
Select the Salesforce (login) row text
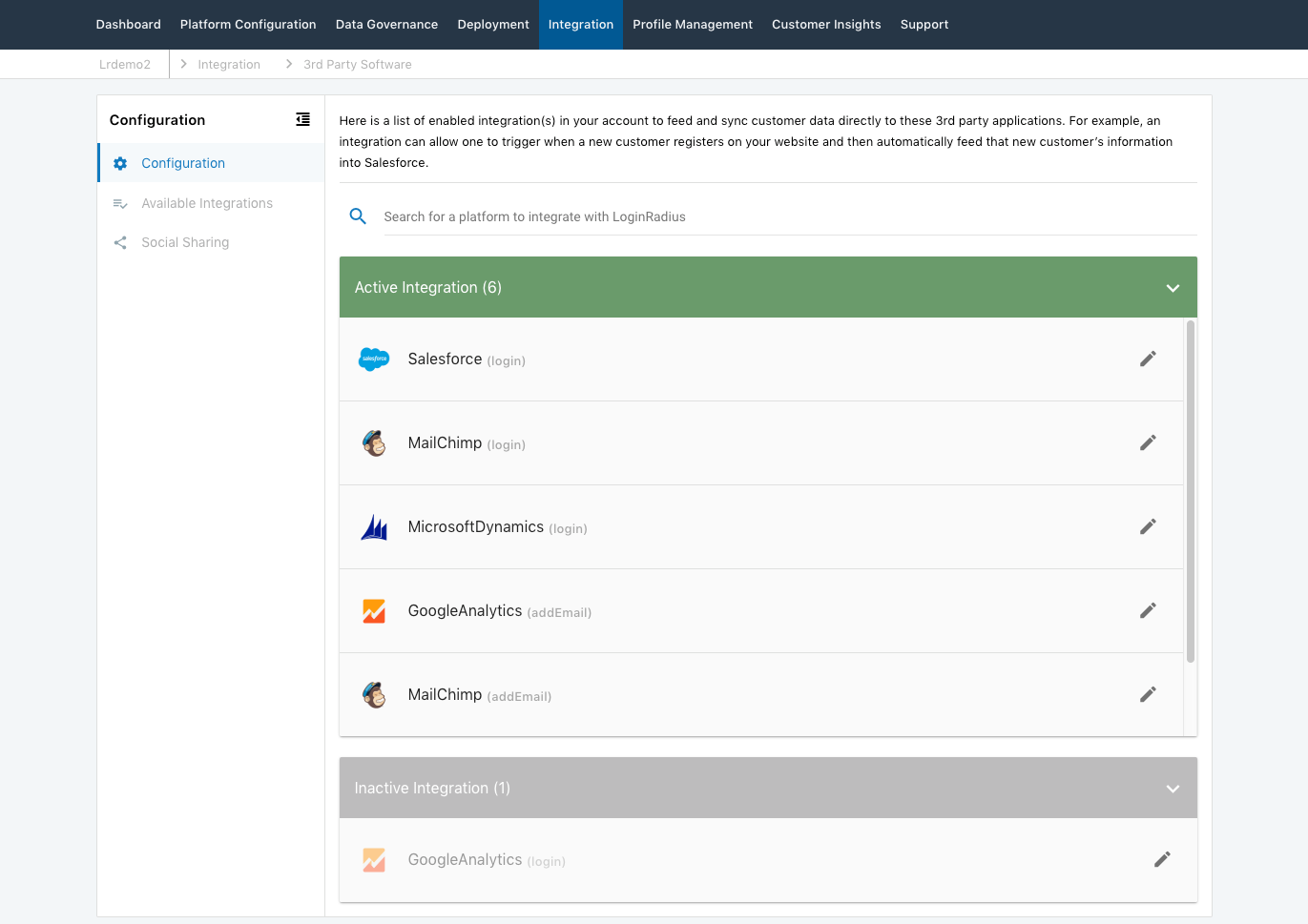(x=467, y=359)
